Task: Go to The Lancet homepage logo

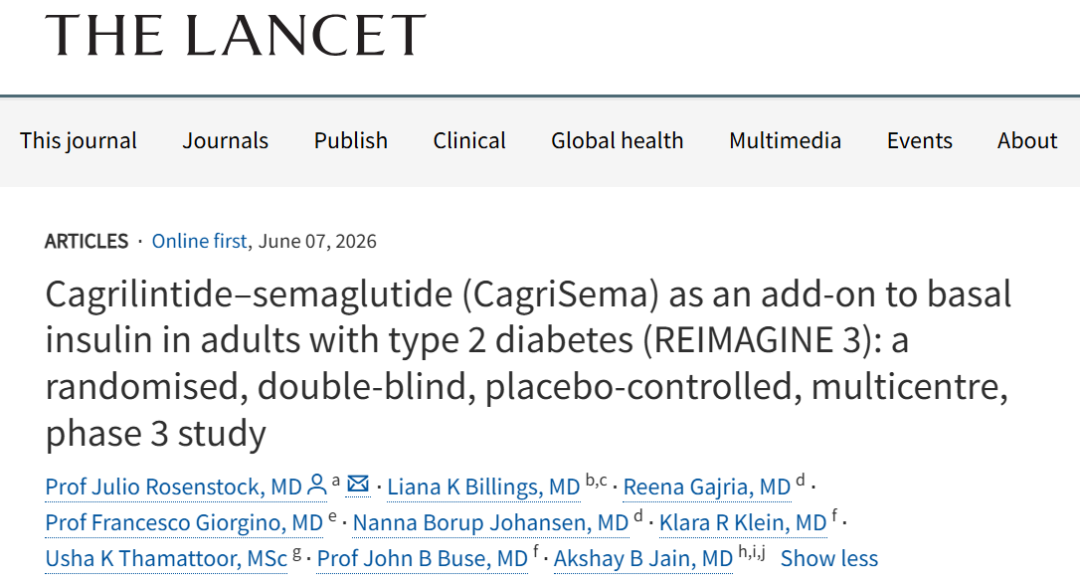Action: tap(236, 34)
